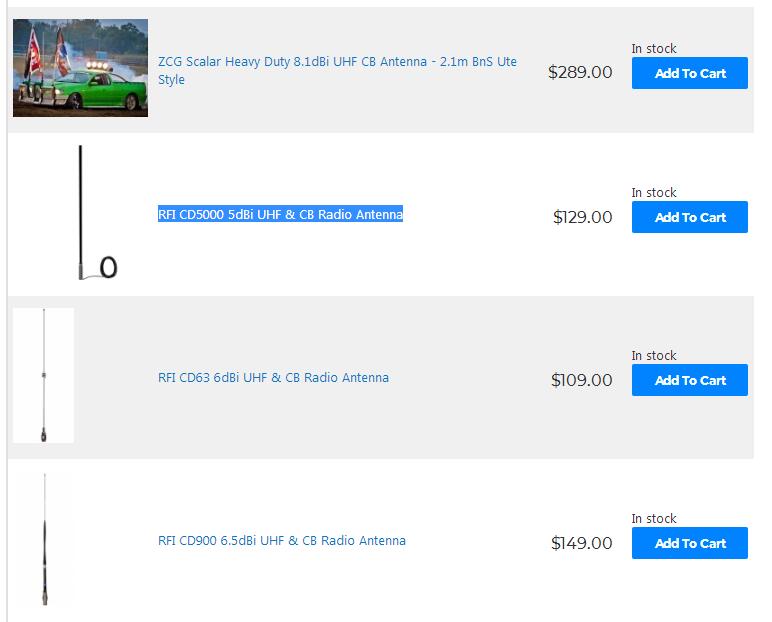Open ZCG Scalar Heavy Duty 8.1dBi antenna link

337,70
